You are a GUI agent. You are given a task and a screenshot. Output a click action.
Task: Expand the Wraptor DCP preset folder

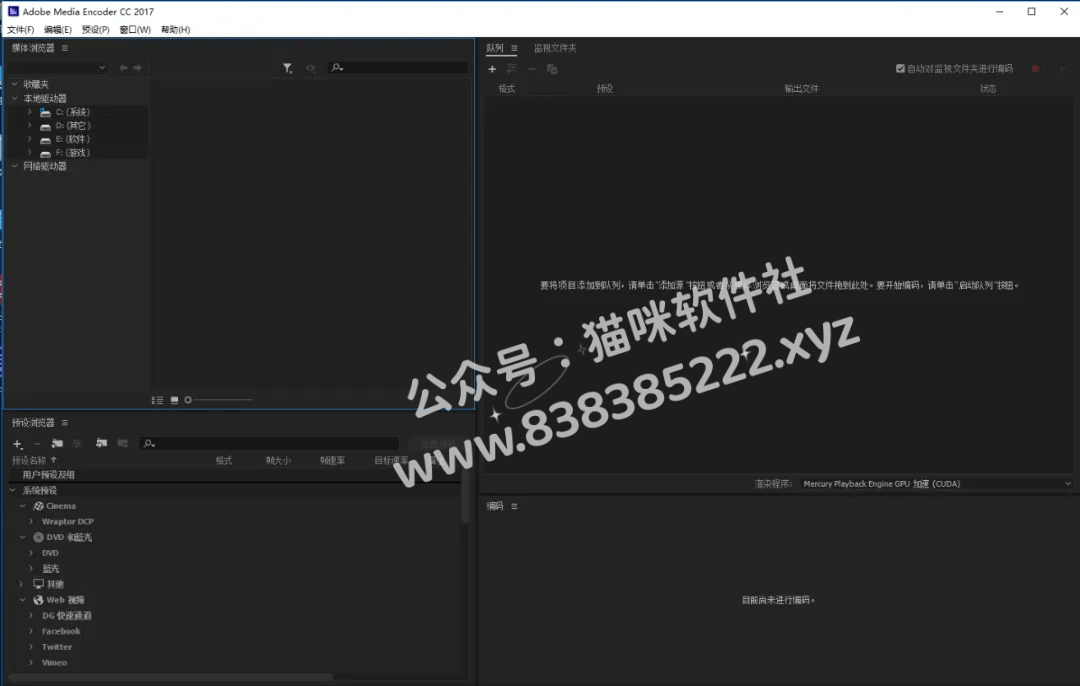pyautogui.click(x=31, y=521)
